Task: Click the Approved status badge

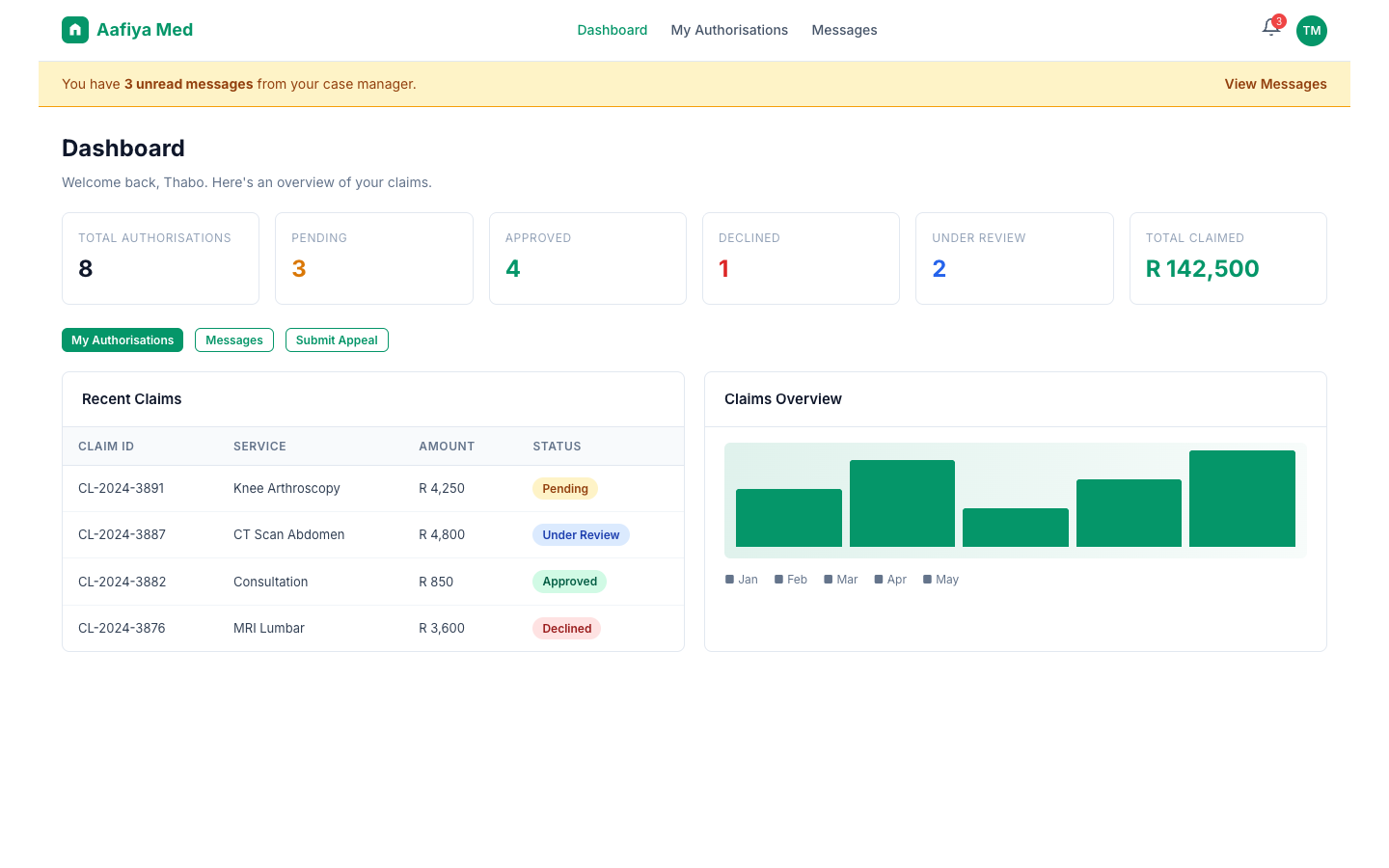Action: pos(569,582)
